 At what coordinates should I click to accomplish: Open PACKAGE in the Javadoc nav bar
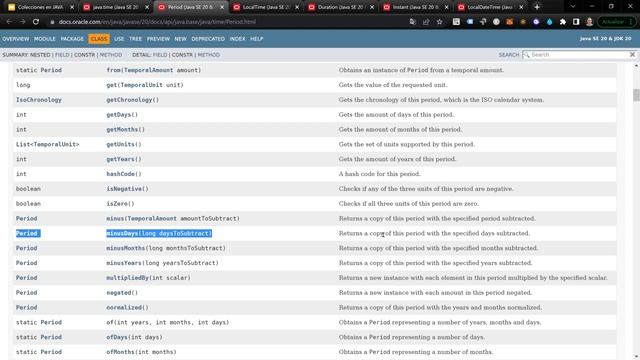pos(72,39)
